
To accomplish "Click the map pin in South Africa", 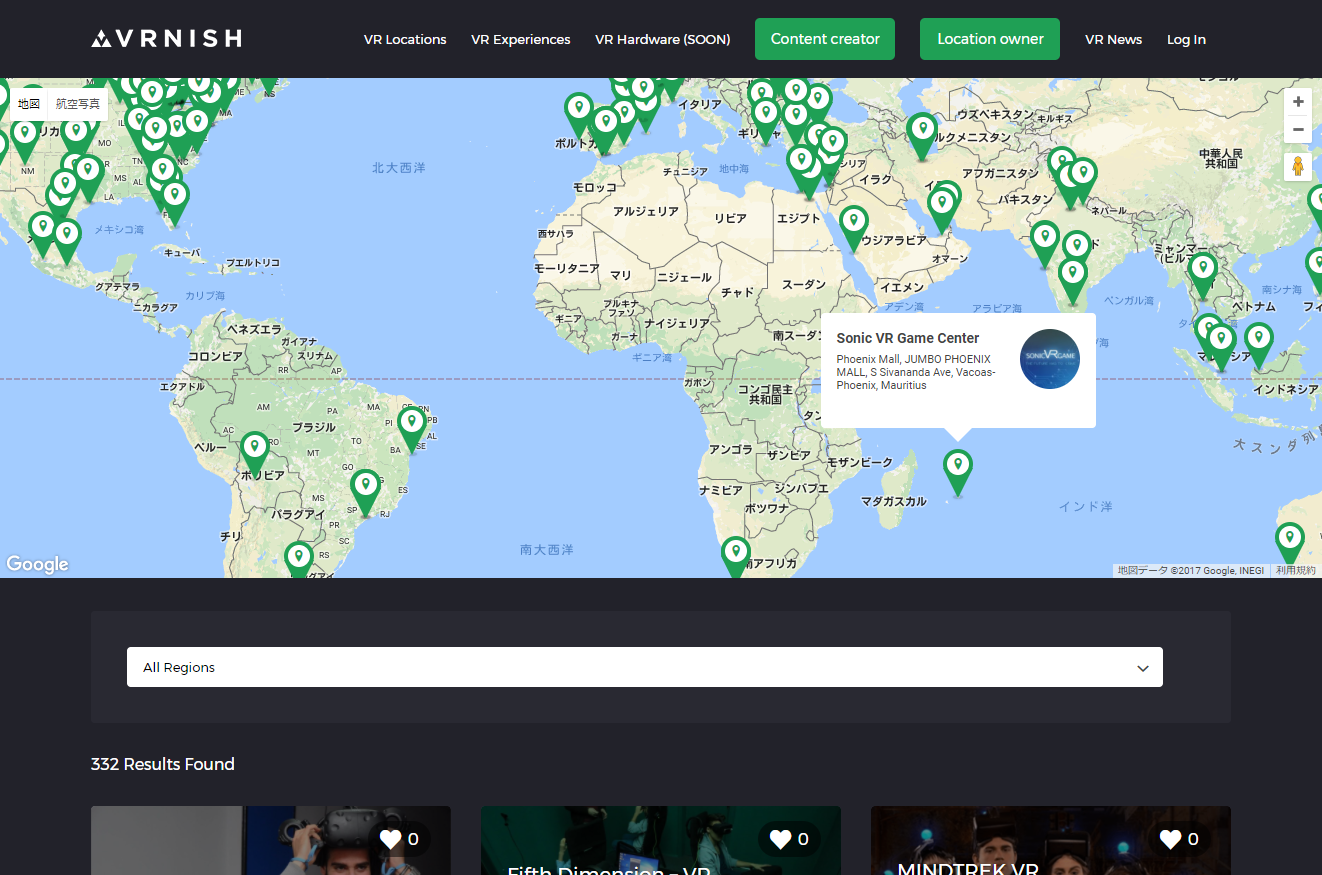I will coord(736,554).
